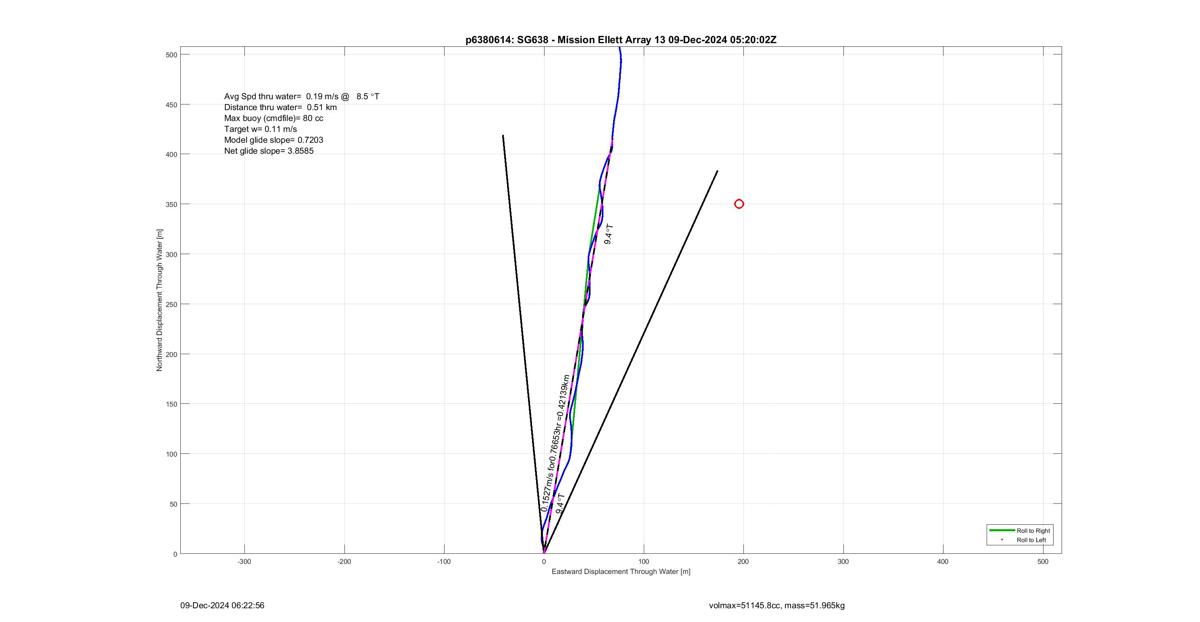Click the 'Net glide slope= 3.8585' value
This screenshot has width=1200, height=622.
pyautogui.click(x=269, y=151)
